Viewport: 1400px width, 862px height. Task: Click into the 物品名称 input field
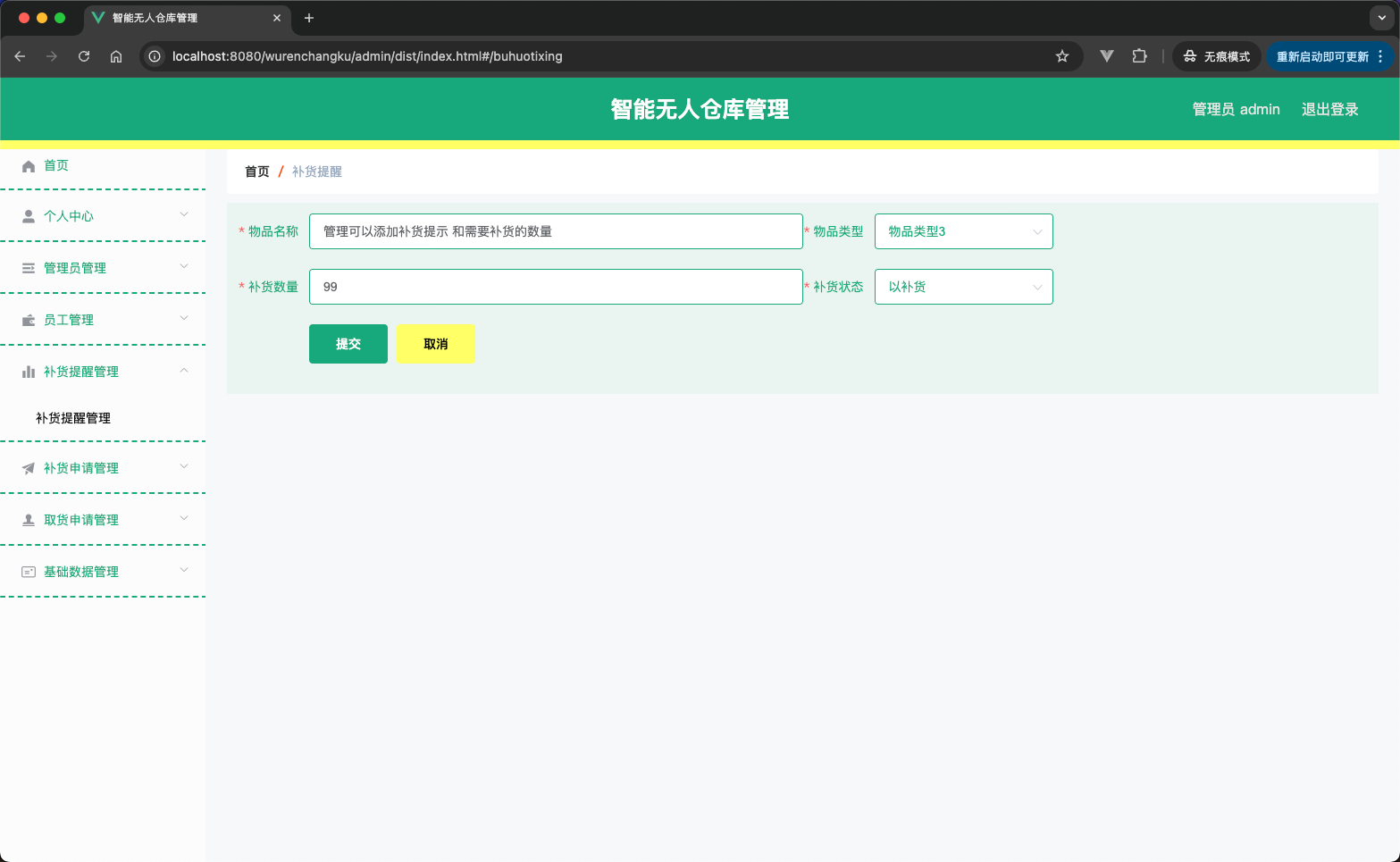point(556,231)
